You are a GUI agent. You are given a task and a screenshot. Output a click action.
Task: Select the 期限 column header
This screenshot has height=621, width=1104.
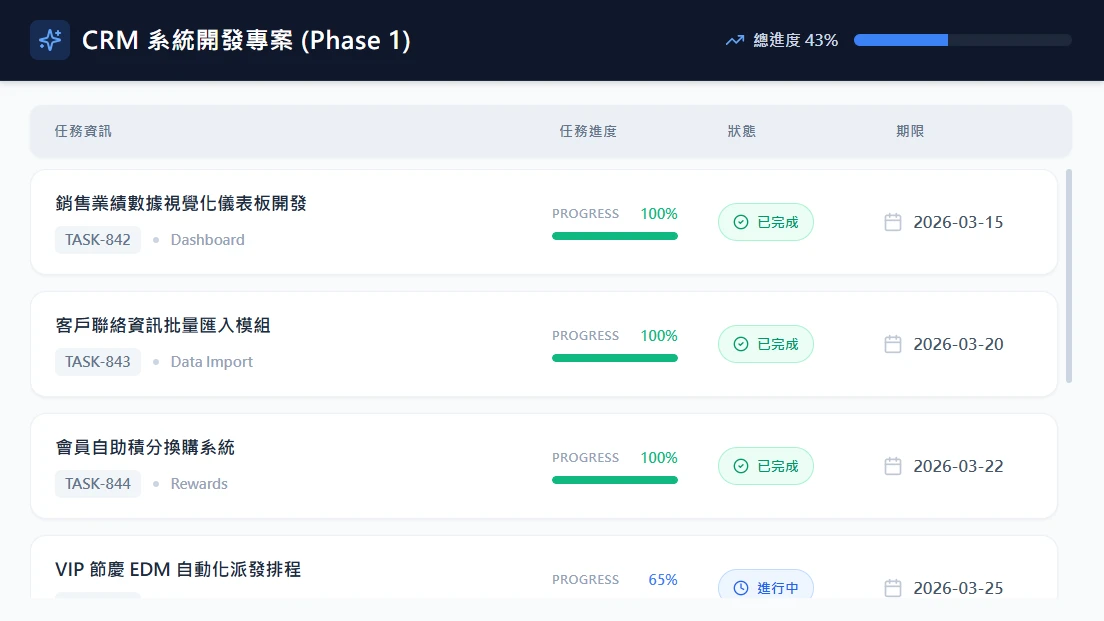click(910, 131)
